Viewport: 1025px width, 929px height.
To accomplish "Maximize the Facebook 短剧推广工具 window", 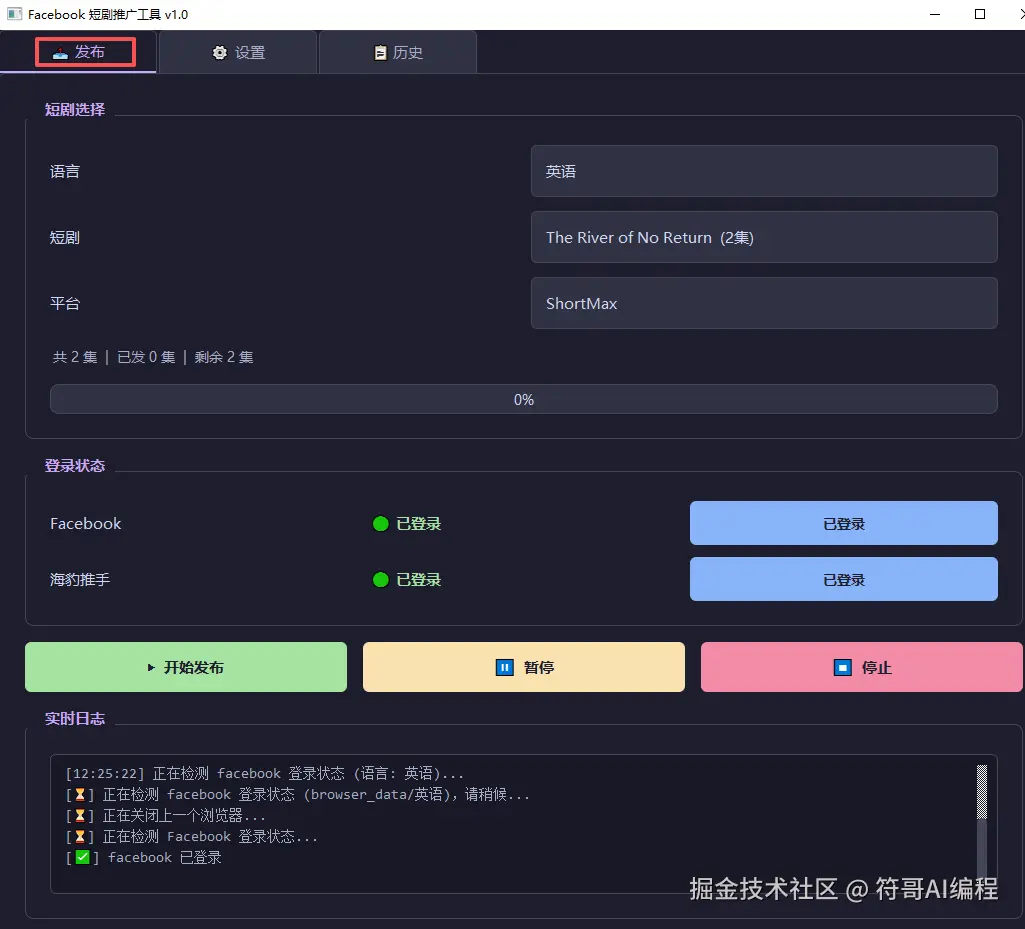I will 979,14.
